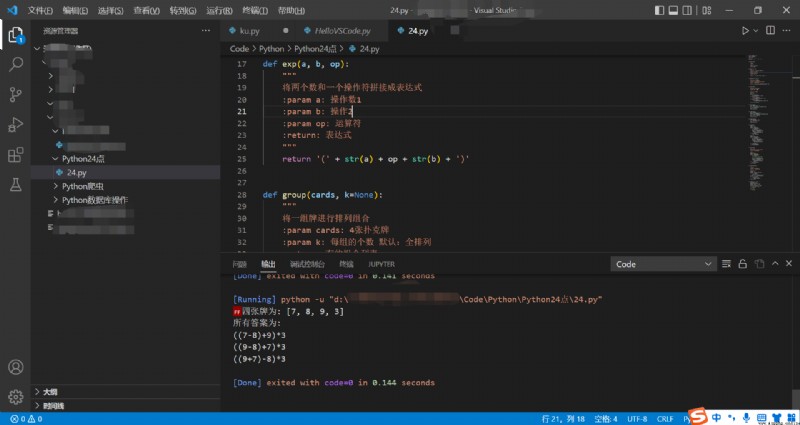This screenshot has width=800, height=425.
Task: Open the 选择(S) menu
Action: 110,10
